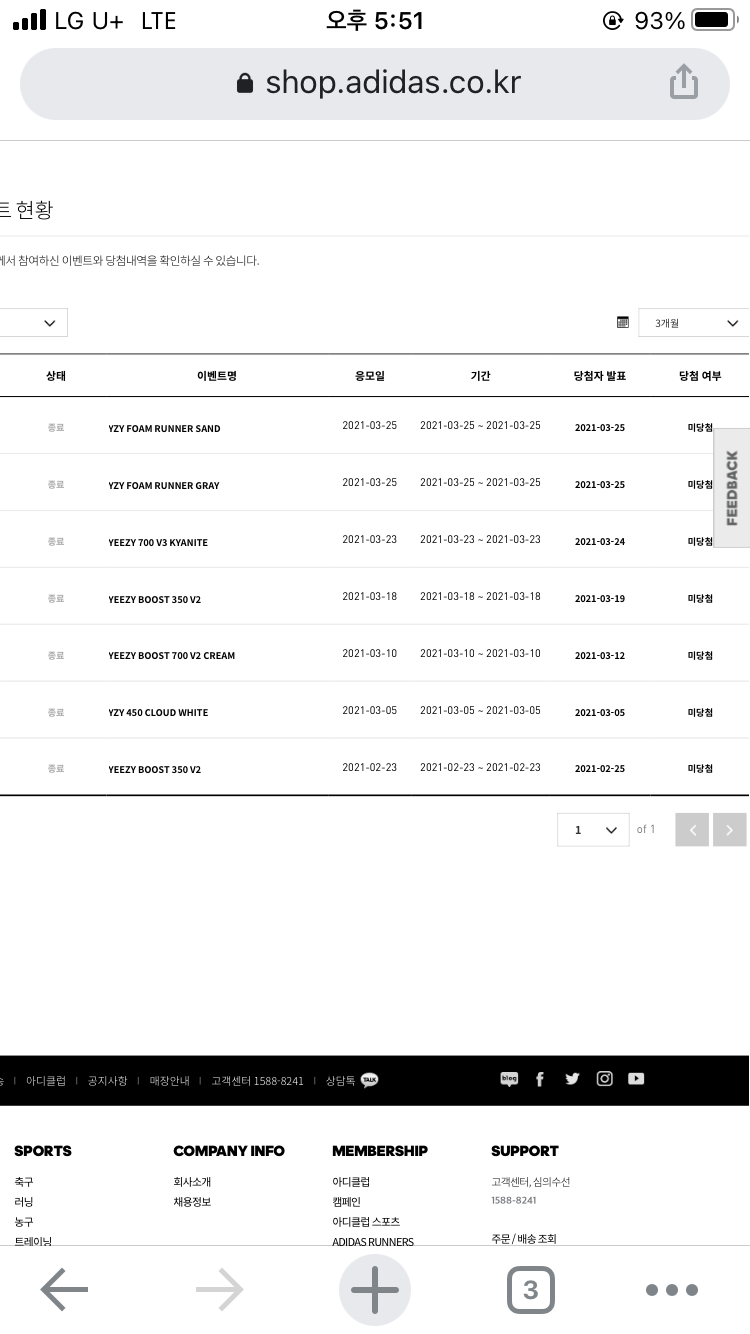Open the Instagram icon in footer
Viewport: 750px width, 1334px height.
pos(604,1079)
